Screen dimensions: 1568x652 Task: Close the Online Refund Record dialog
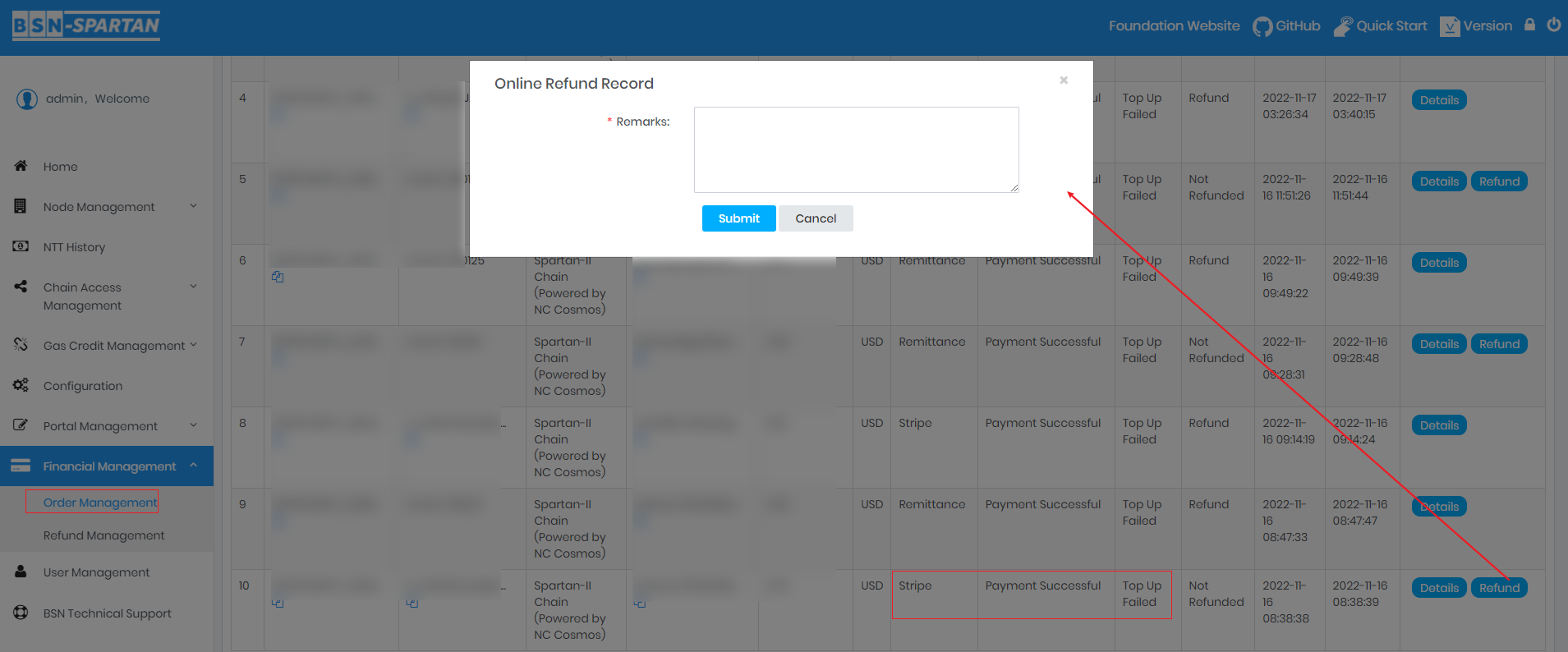pos(1064,80)
